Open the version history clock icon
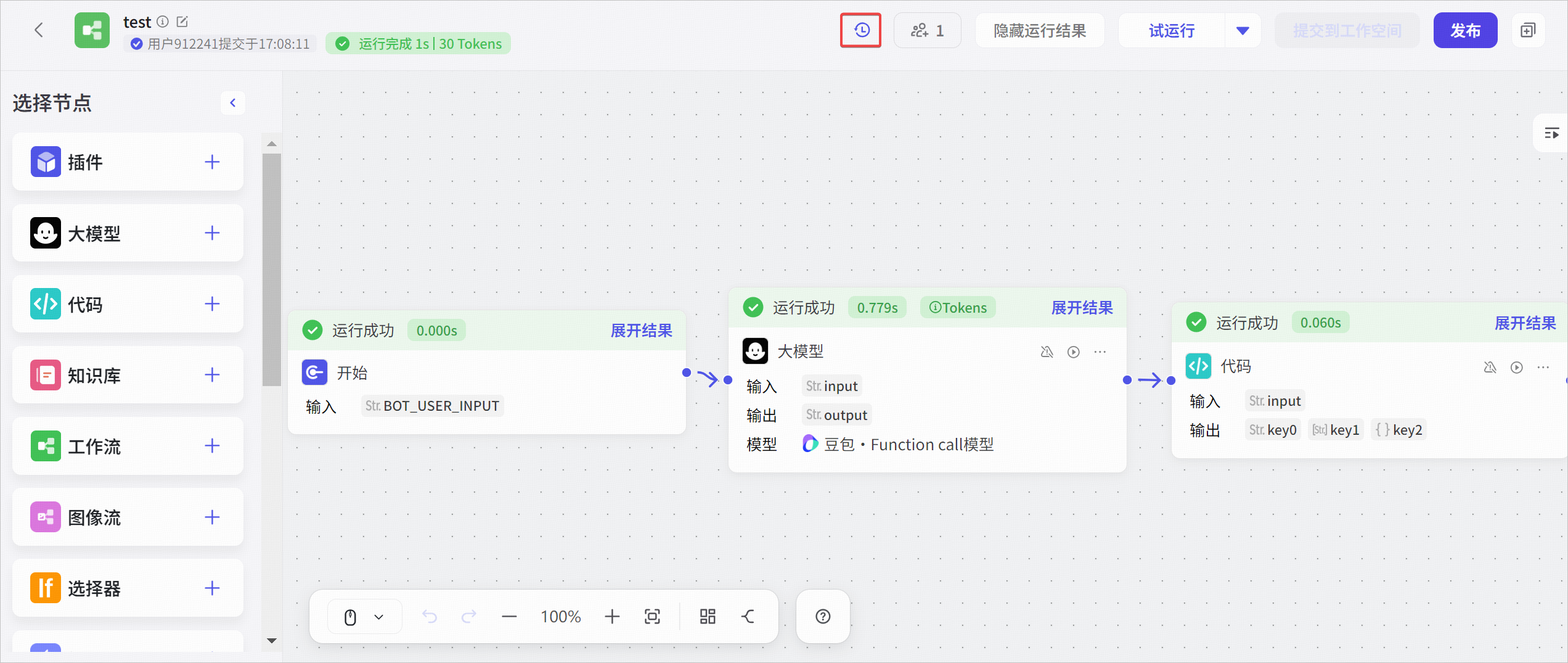1568x663 pixels. pyautogui.click(x=861, y=30)
